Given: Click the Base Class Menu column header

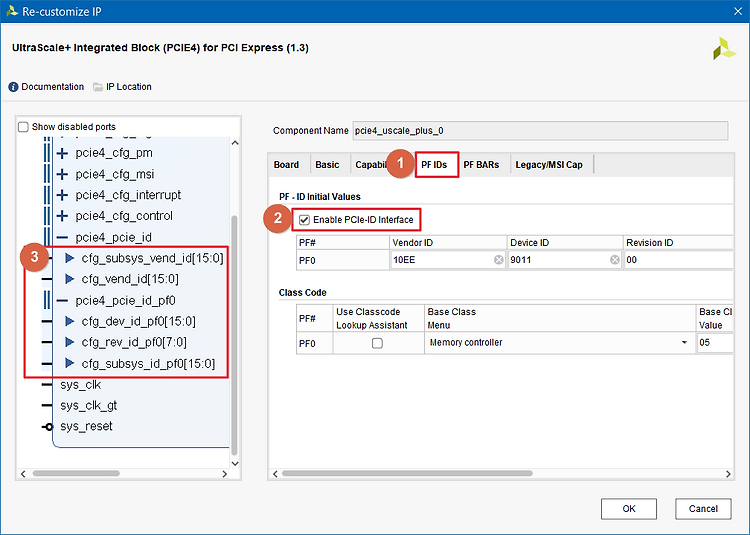Looking at the screenshot, I should [560, 318].
